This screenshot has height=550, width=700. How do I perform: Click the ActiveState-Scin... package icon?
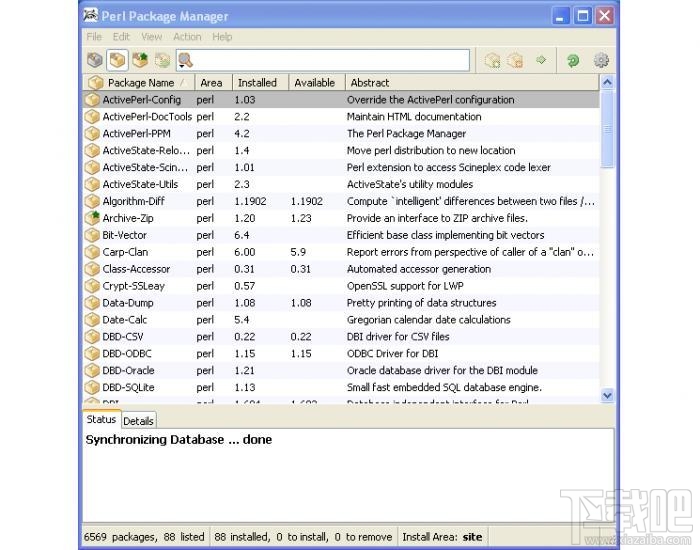click(92, 167)
